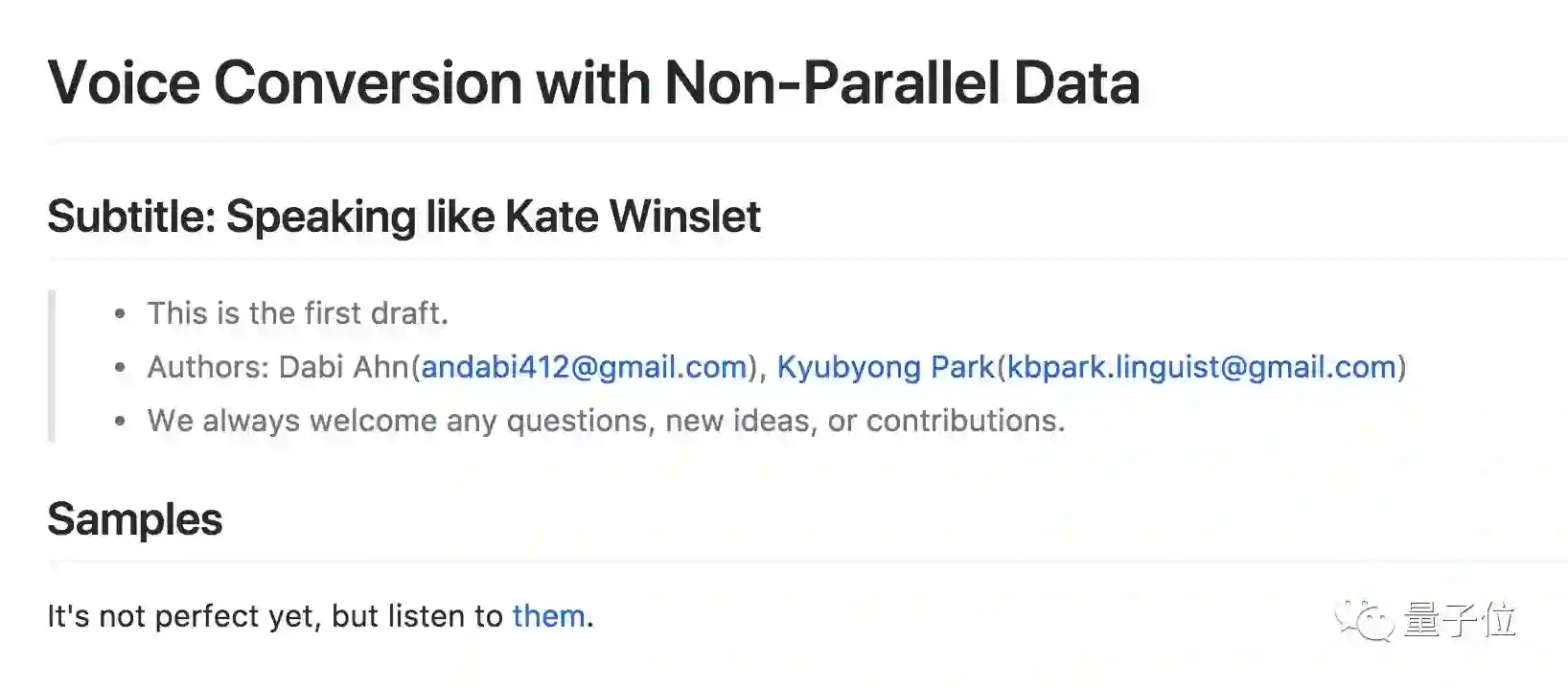The height and width of the screenshot is (688, 1568).
Task: Click the bullet before "This is the first draft"
Action: click(x=120, y=314)
